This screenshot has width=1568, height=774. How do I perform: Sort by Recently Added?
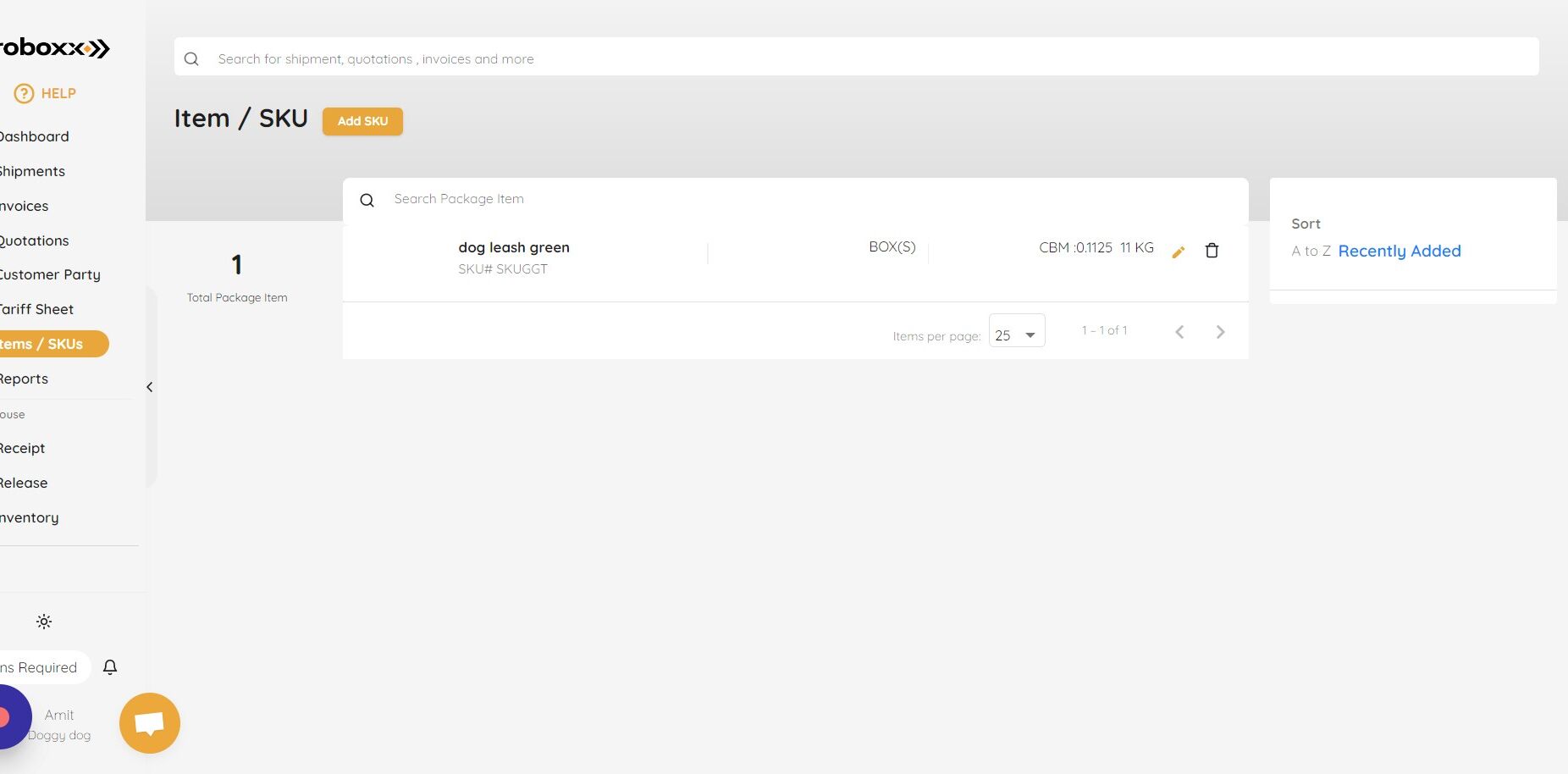(1400, 251)
